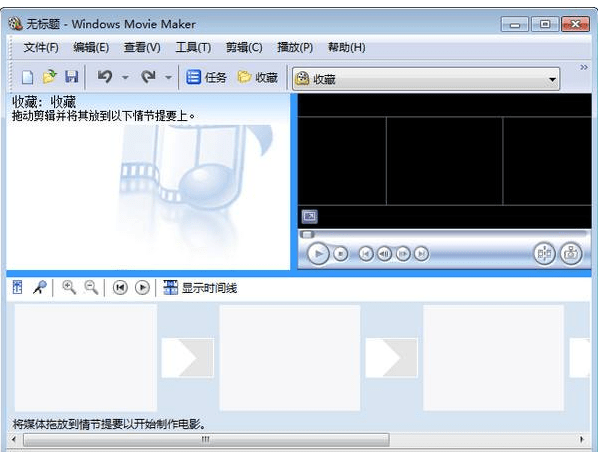Select the first empty storyboard clip cell
The width and height of the screenshot is (598, 452).
[86, 357]
